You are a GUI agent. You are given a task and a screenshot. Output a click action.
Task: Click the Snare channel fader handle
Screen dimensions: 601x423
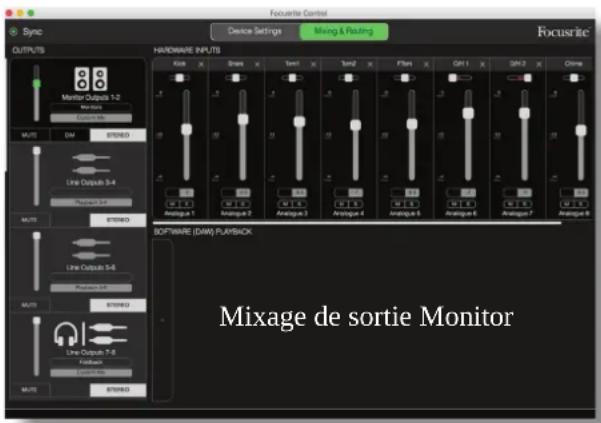coord(243,119)
